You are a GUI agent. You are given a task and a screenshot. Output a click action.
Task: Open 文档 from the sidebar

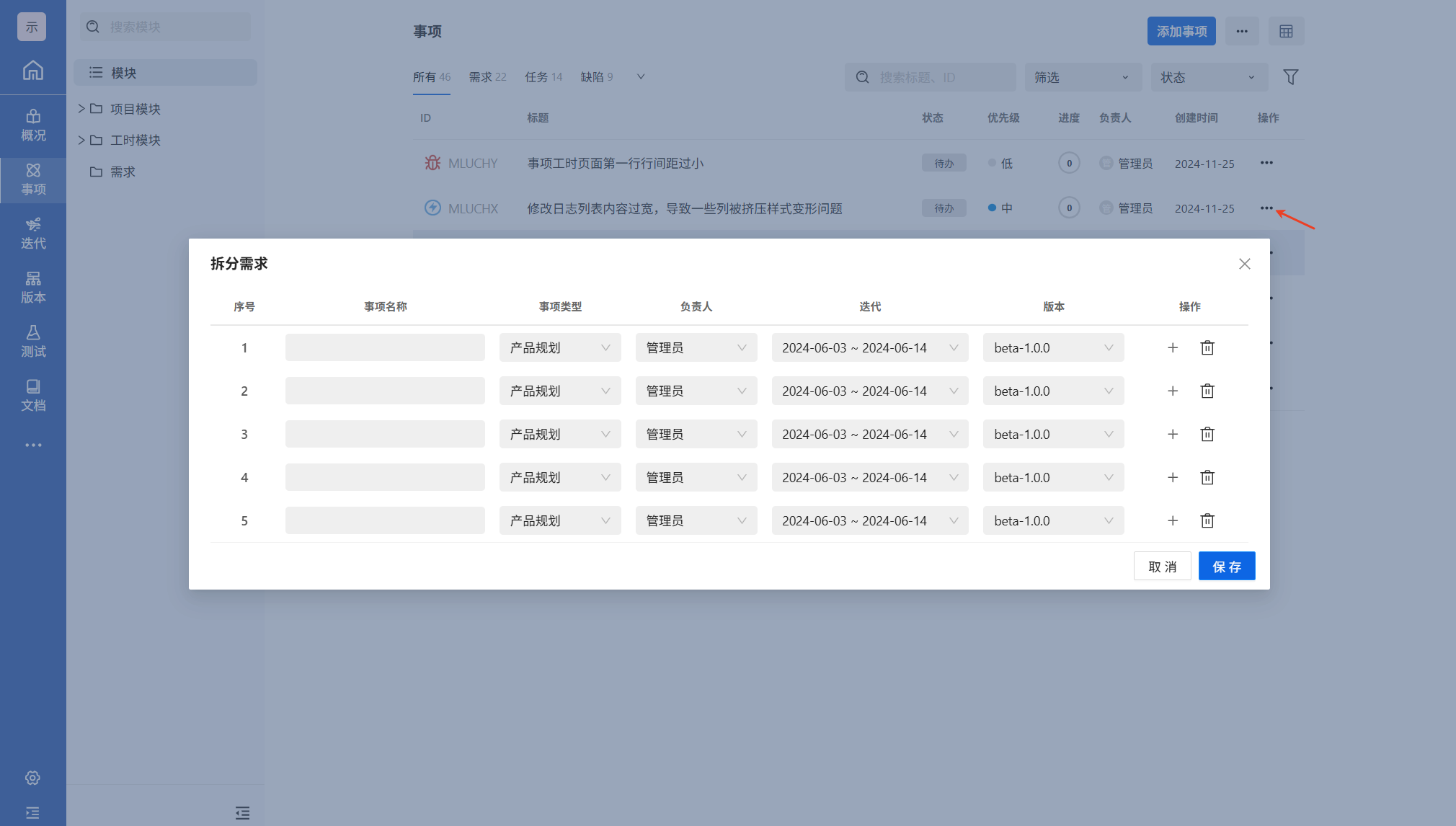tap(33, 395)
